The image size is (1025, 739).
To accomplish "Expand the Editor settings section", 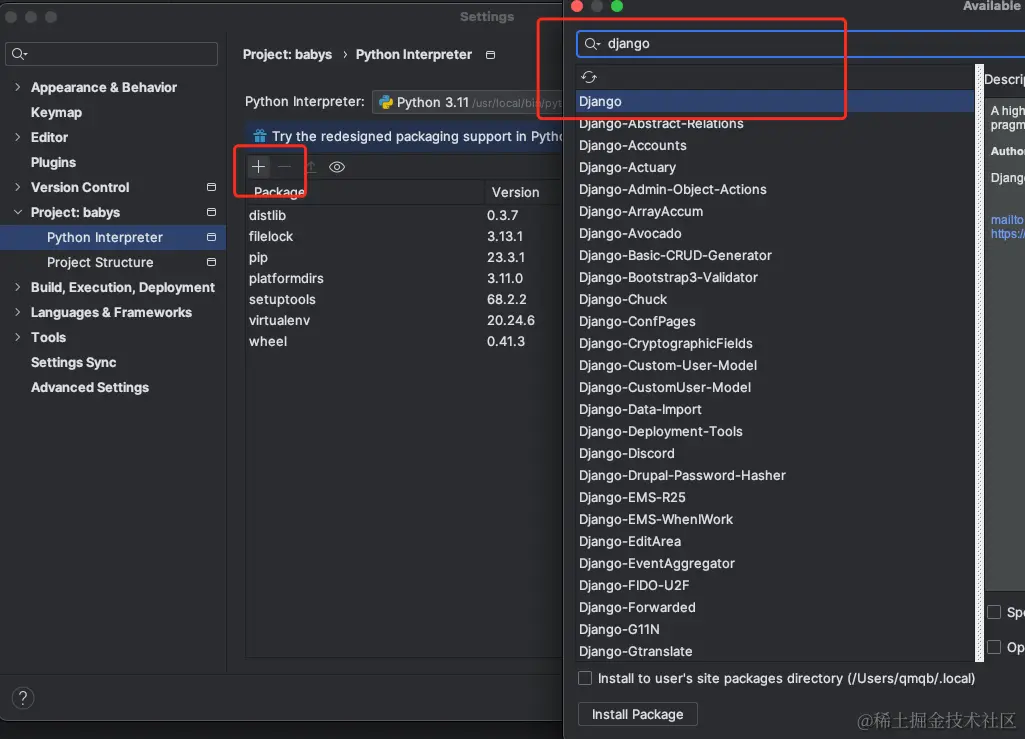I will pos(18,137).
